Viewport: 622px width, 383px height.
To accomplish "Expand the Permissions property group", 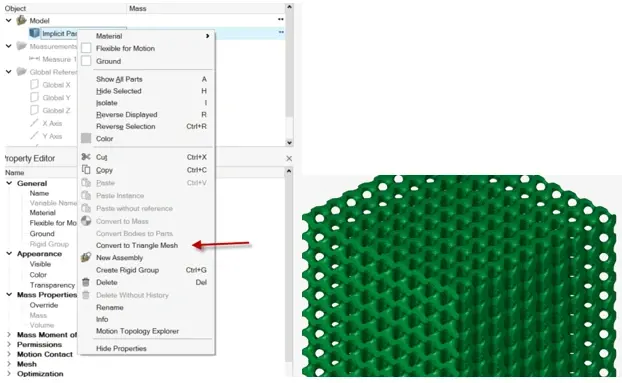I will [x=9, y=344].
